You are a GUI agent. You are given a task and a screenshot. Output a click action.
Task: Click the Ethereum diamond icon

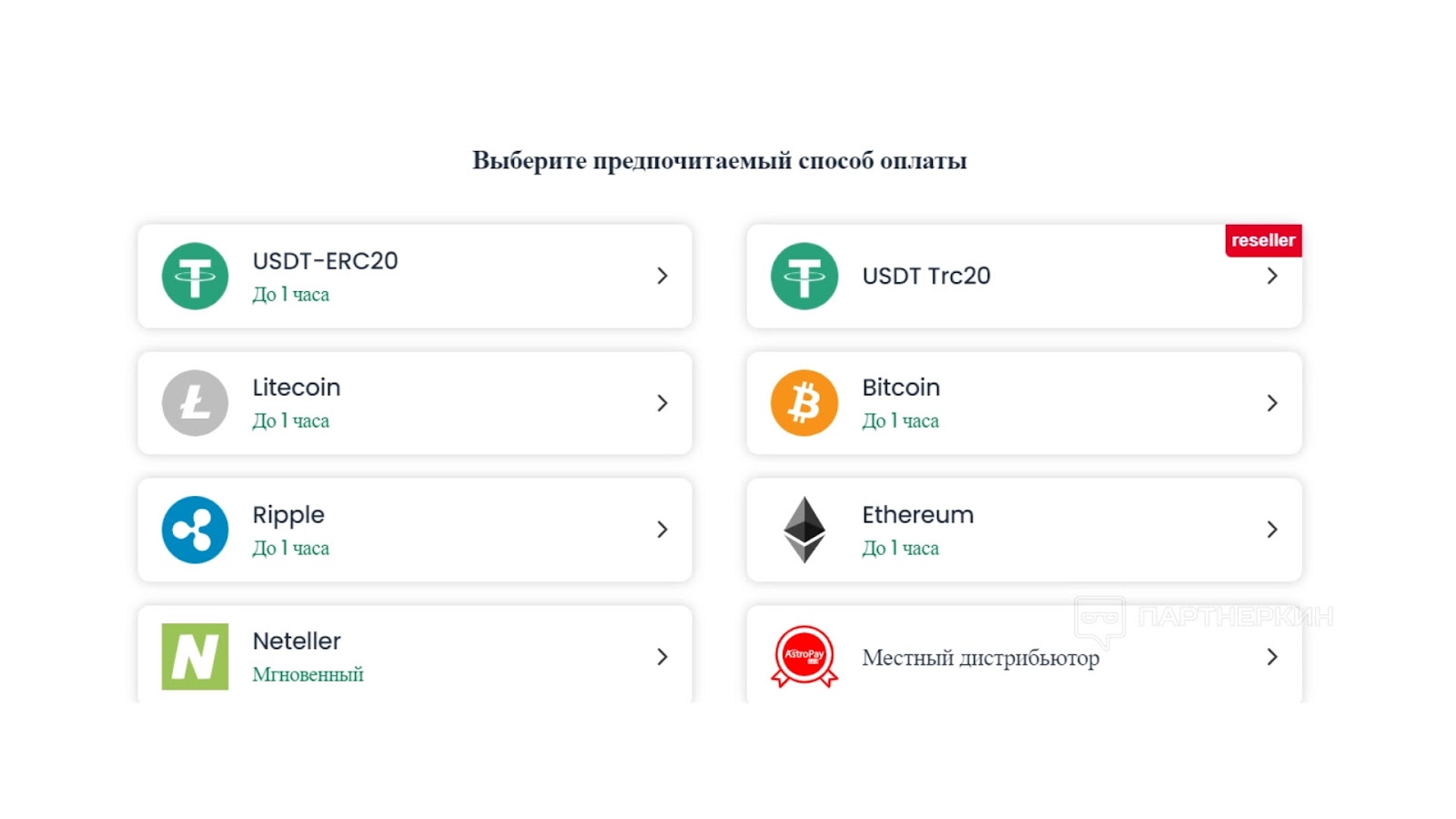[x=804, y=530]
